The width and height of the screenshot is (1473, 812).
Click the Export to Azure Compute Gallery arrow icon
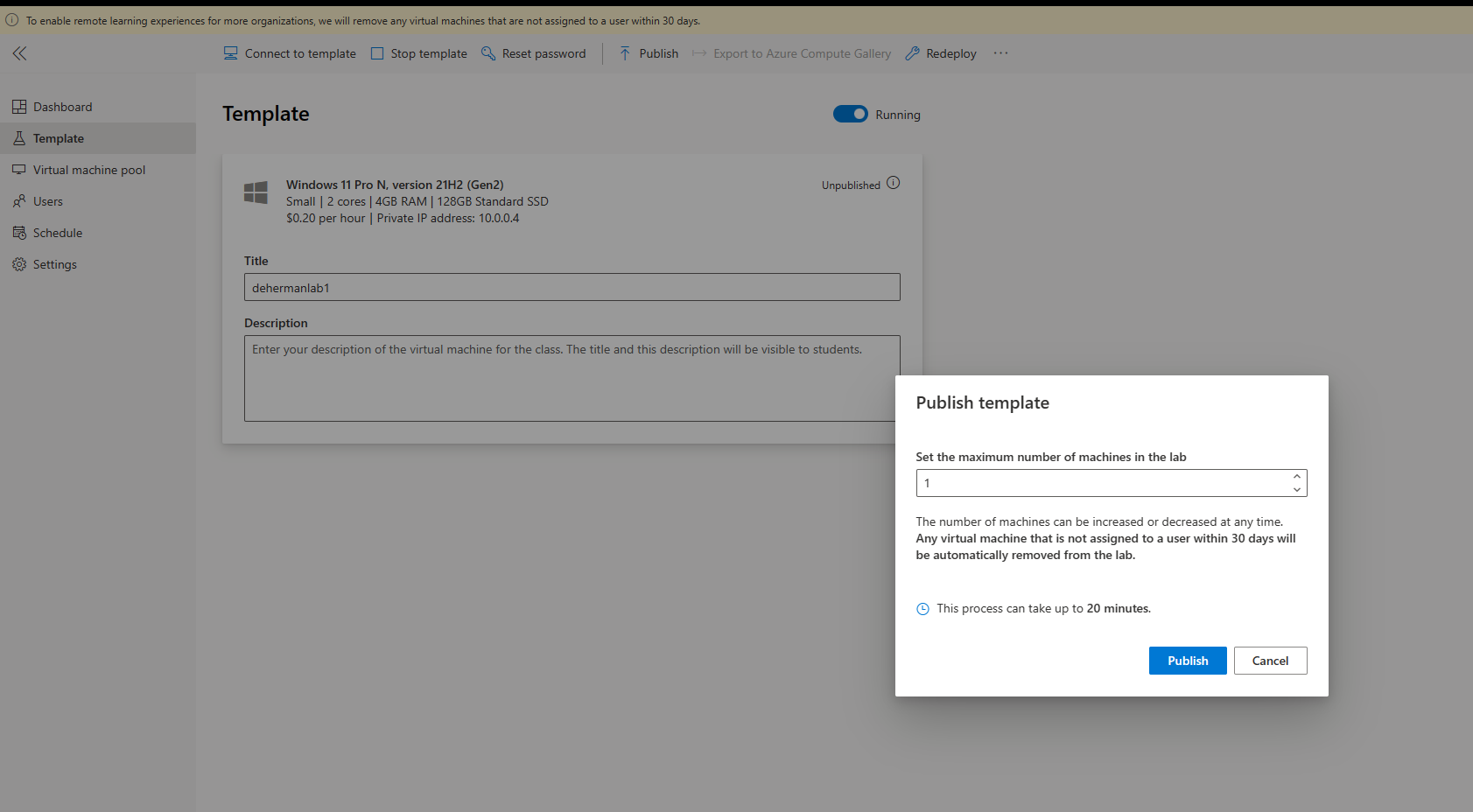[699, 53]
